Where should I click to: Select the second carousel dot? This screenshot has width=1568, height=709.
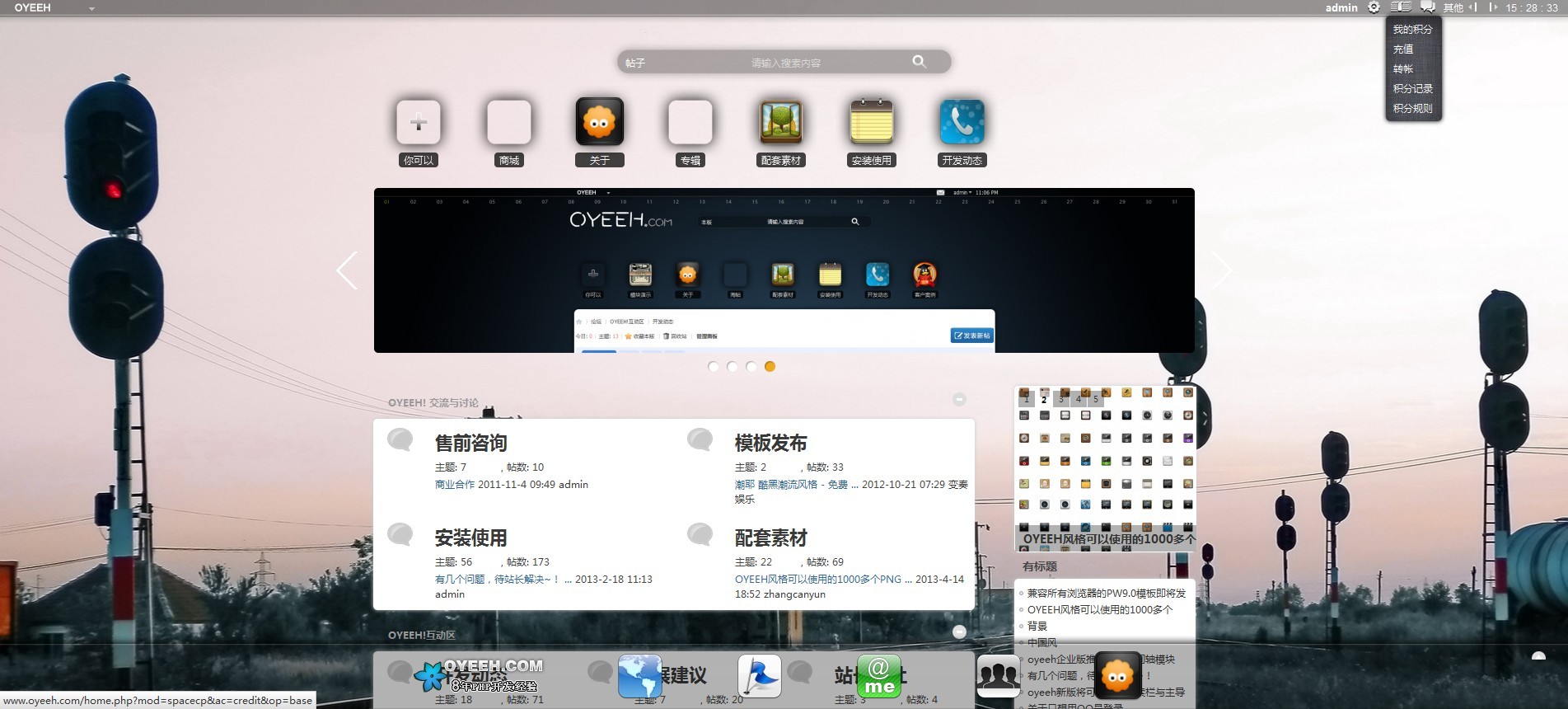tap(733, 367)
